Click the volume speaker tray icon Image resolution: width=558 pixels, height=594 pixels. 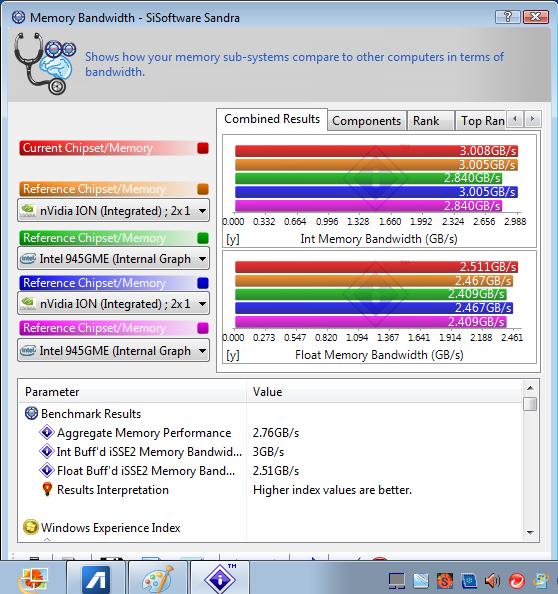coord(493,580)
